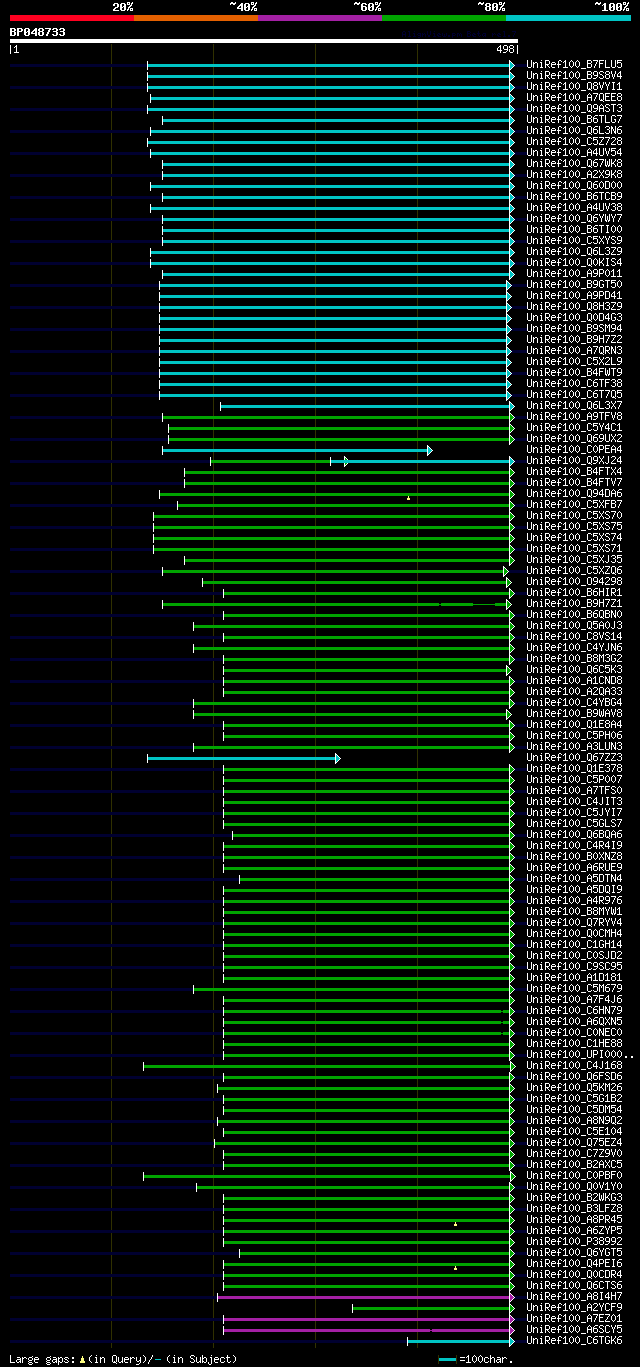
Task: Select the query name BP048733
Action: 38,32
